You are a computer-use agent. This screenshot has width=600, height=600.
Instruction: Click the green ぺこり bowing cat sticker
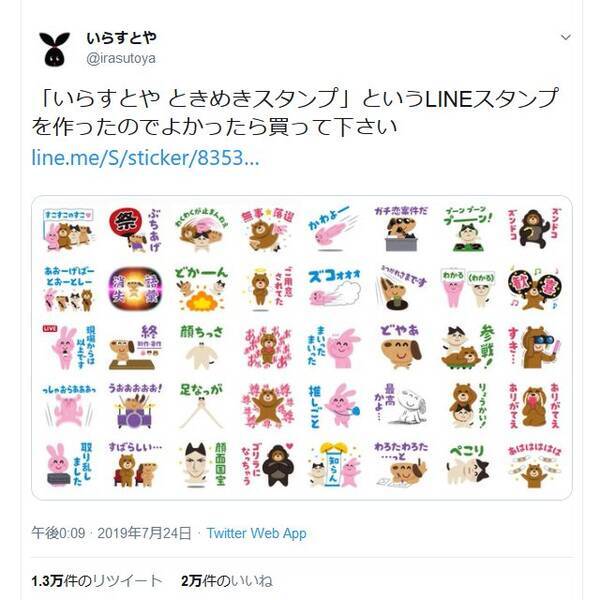(468, 465)
